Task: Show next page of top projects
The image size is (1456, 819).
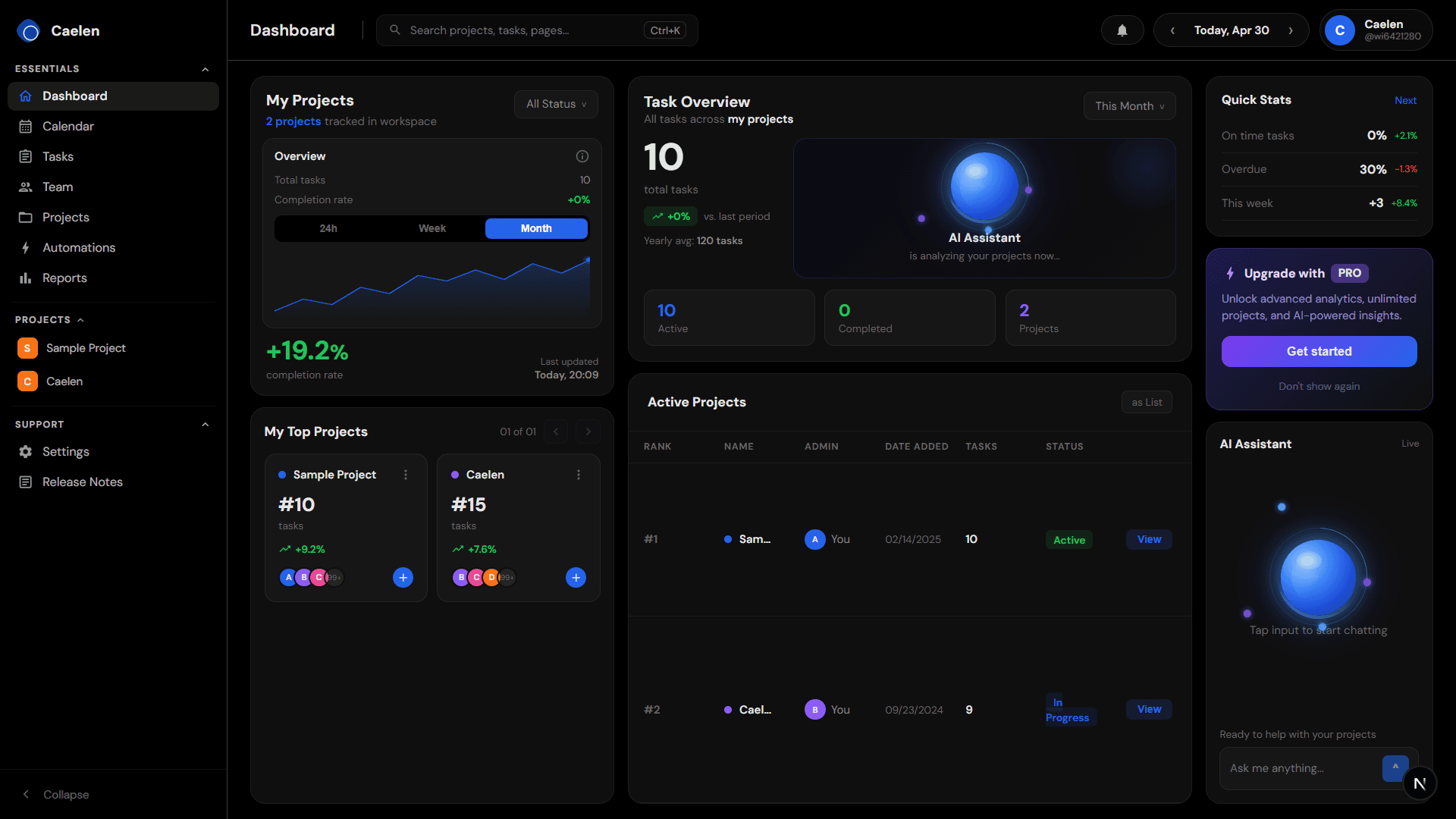Action: [x=588, y=431]
